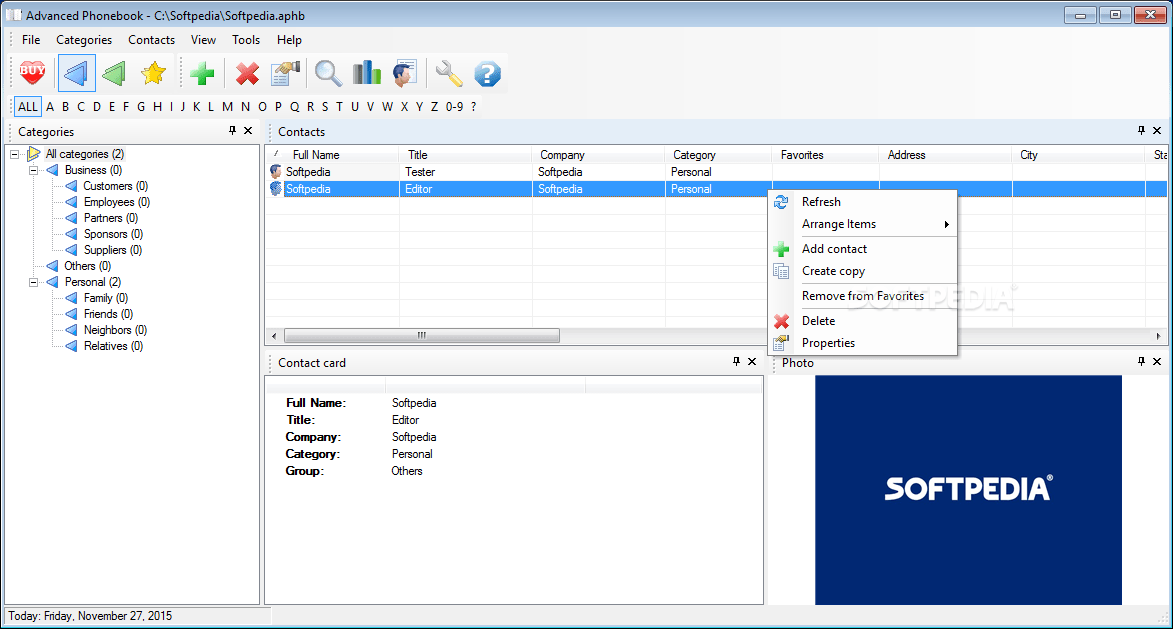Image resolution: width=1173 pixels, height=629 pixels.
Task: Click the yellow Favorites star icon
Action: coord(153,72)
